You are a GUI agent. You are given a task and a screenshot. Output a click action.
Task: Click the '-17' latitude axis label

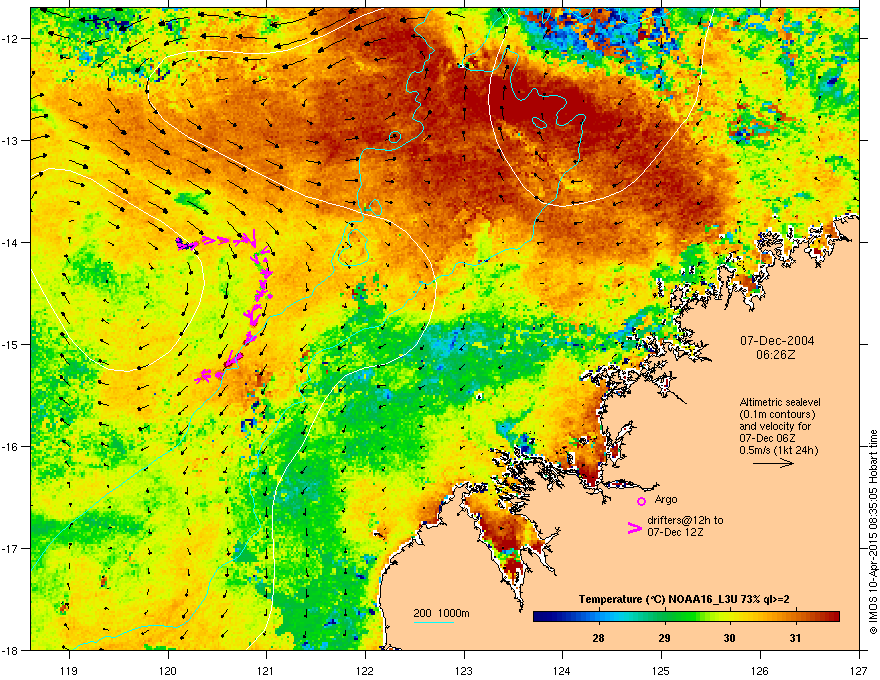(11, 548)
